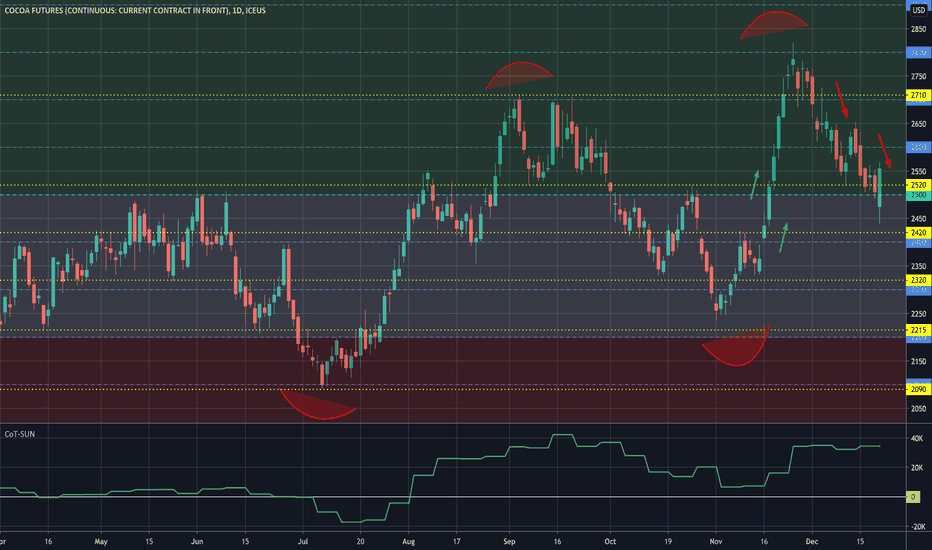The height and width of the screenshot is (550, 932).
Task: Select the yellow 2320 price label
Action: 918,280
